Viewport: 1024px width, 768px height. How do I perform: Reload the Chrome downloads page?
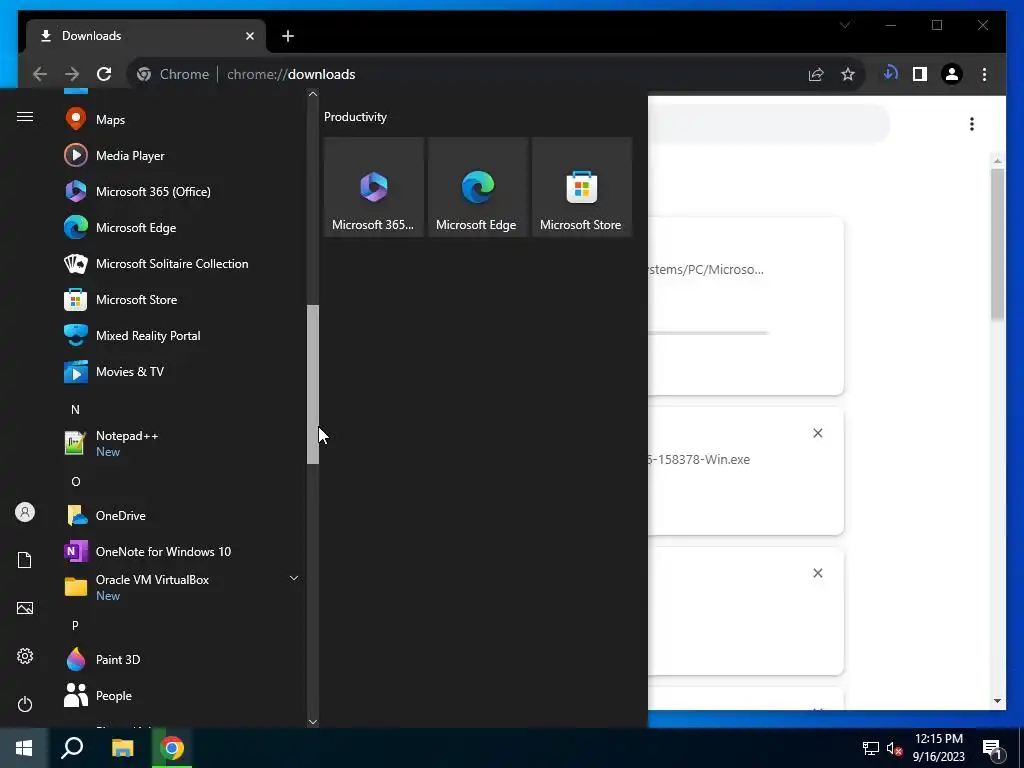pos(104,74)
